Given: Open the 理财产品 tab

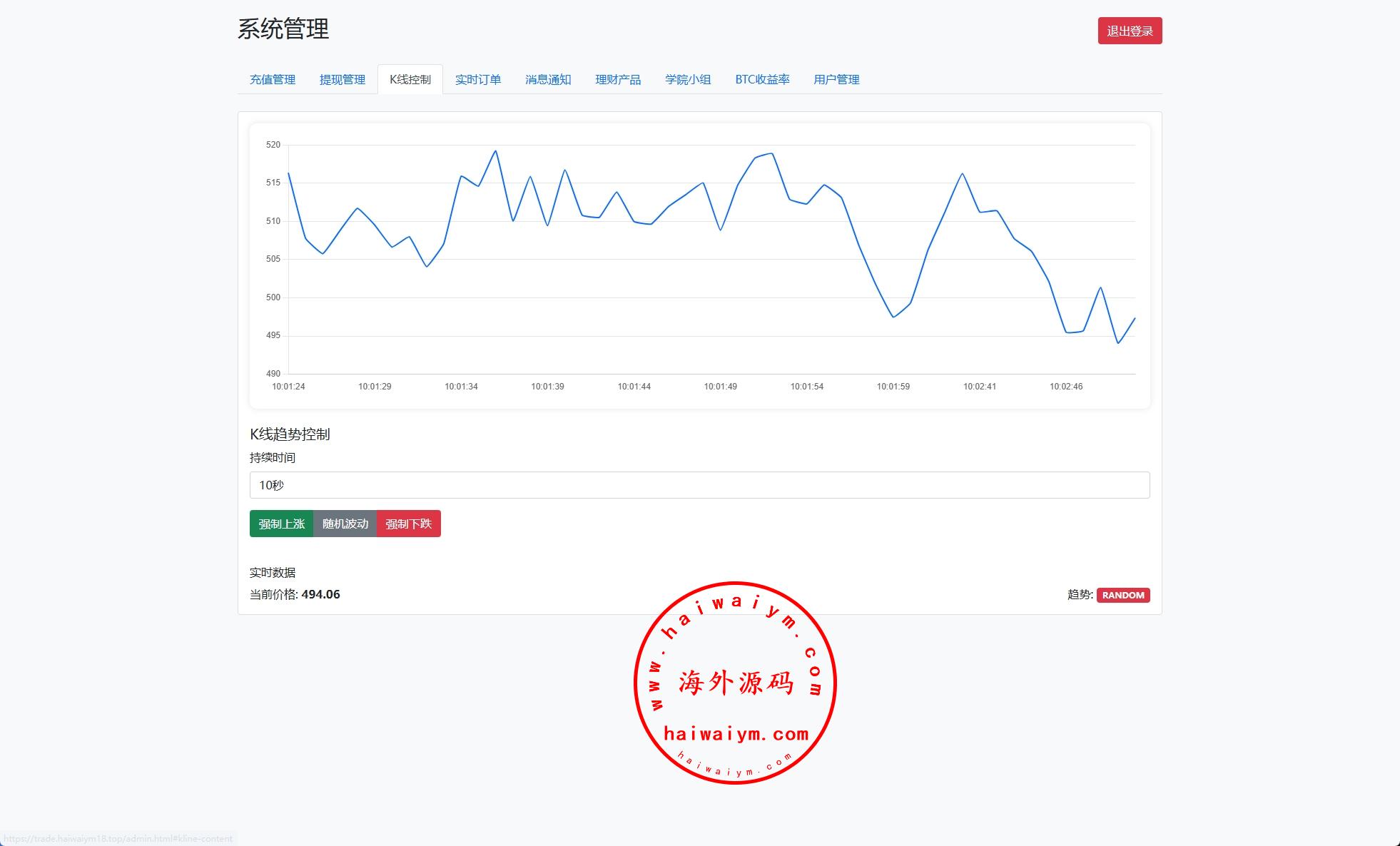Looking at the screenshot, I should click(617, 79).
